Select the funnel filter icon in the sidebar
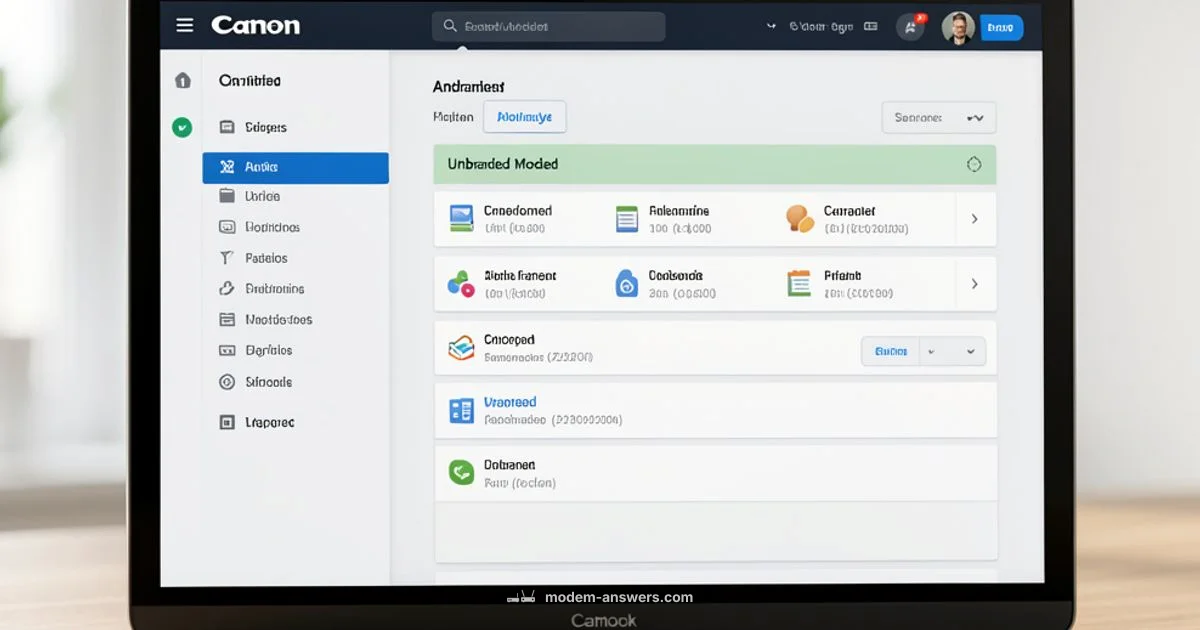The image size is (1200, 630). click(228, 257)
